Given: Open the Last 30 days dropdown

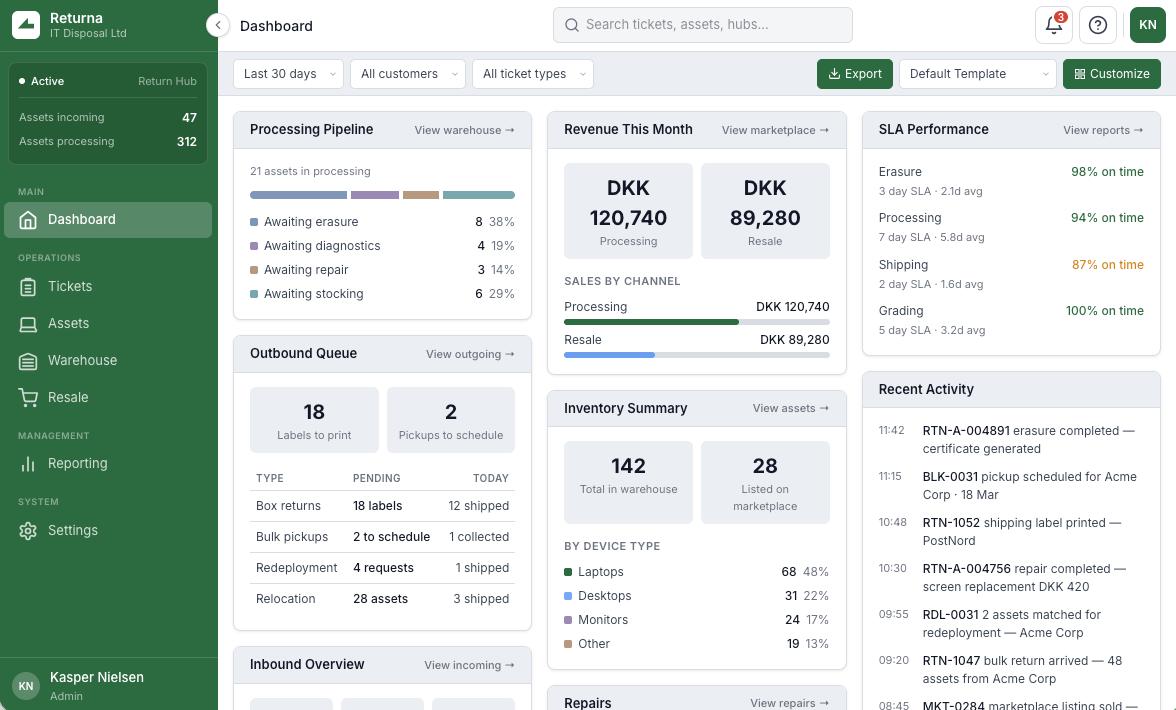Looking at the screenshot, I should [x=288, y=74].
